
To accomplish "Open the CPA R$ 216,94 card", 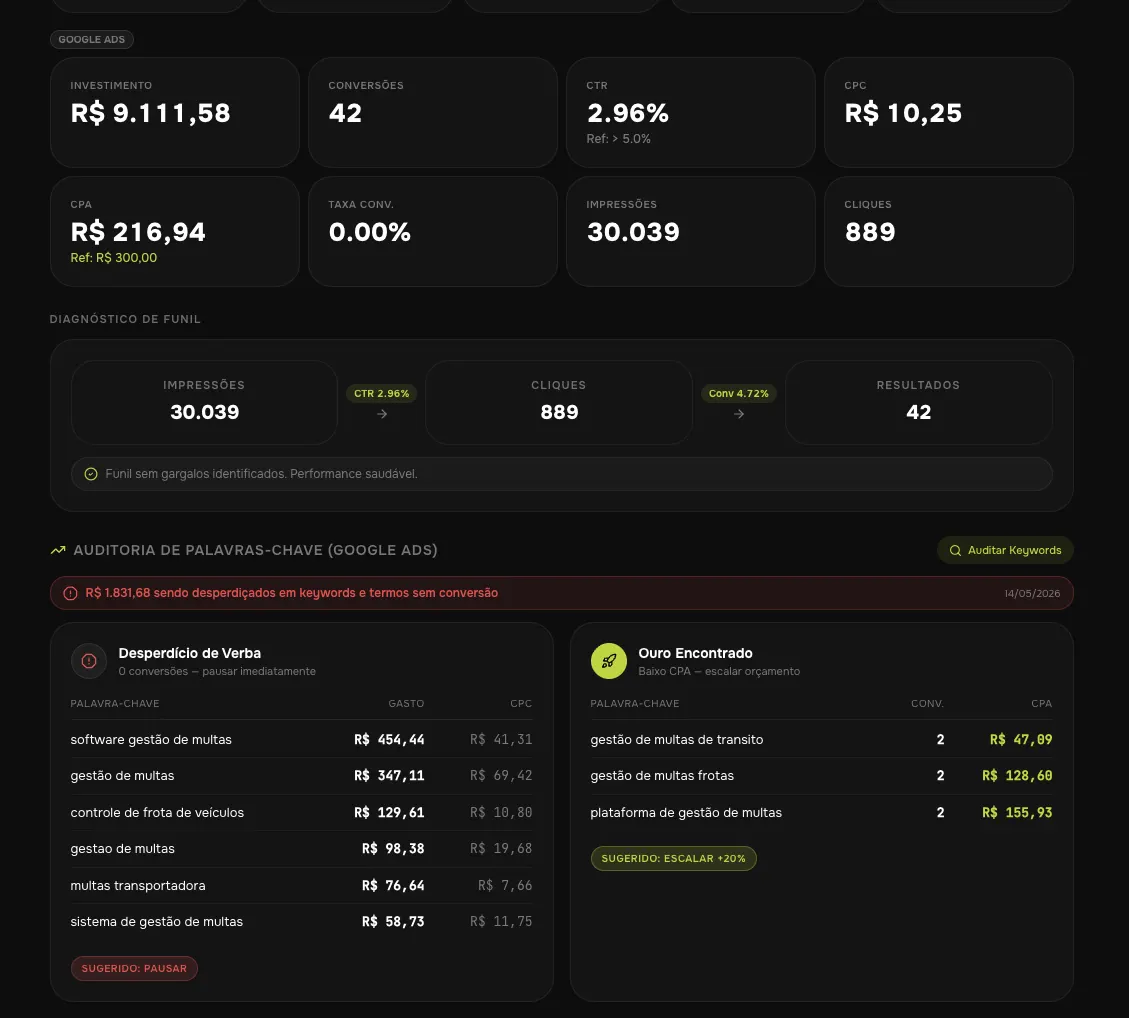I will tap(175, 231).
